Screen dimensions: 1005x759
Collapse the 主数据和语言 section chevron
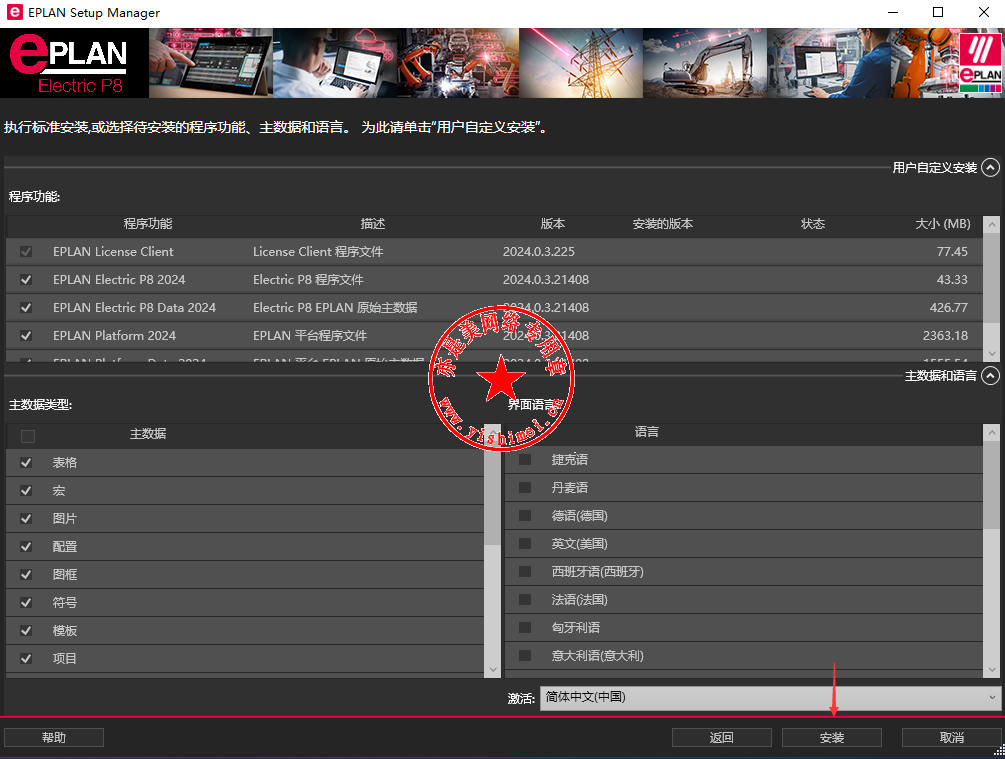coord(990,376)
